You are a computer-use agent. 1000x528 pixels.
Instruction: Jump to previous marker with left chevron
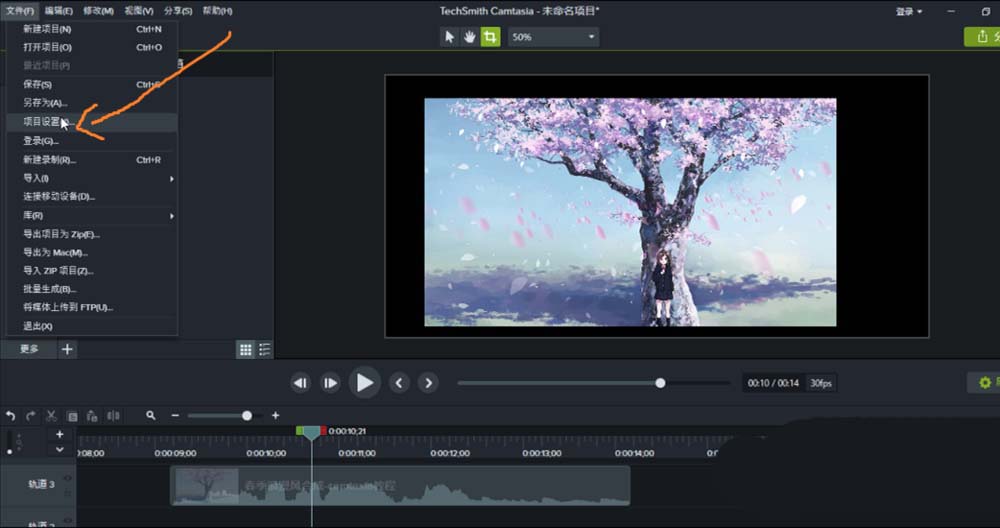pos(399,383)
